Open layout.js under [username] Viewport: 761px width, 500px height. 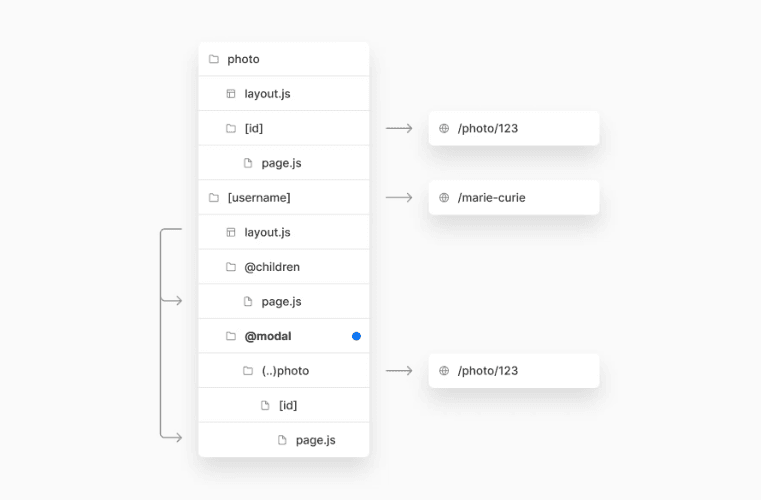click(267, 233)
